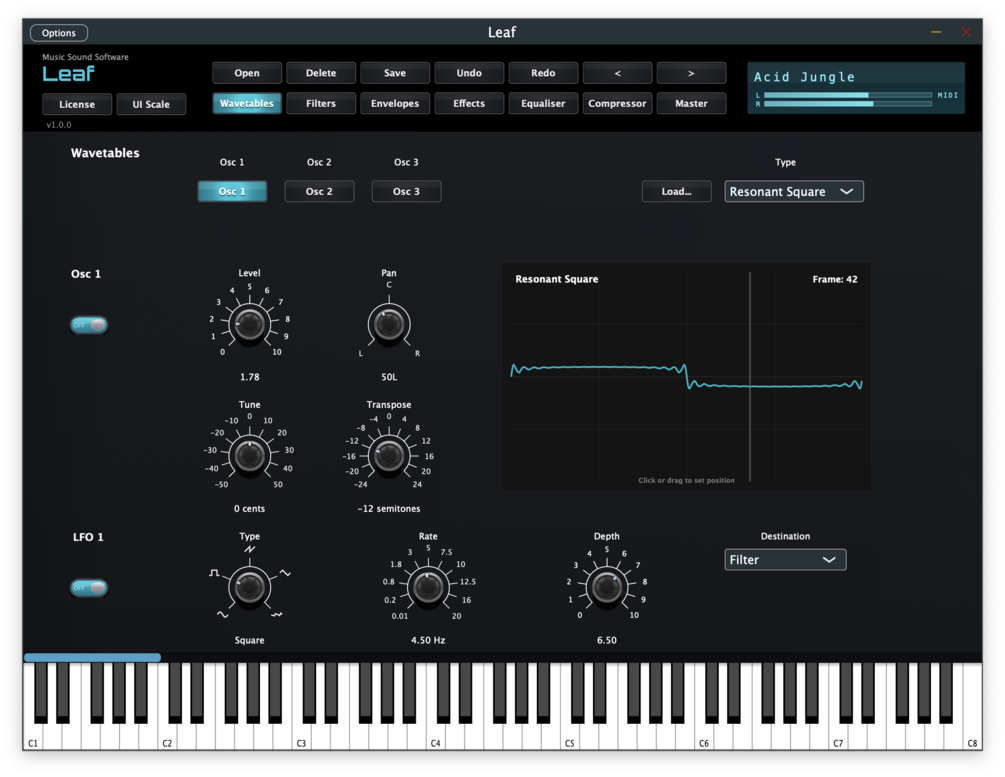The height and width of the screenshot is (777, 1005).
Task: Click the LFO Type knob
Action: (249, 587)
